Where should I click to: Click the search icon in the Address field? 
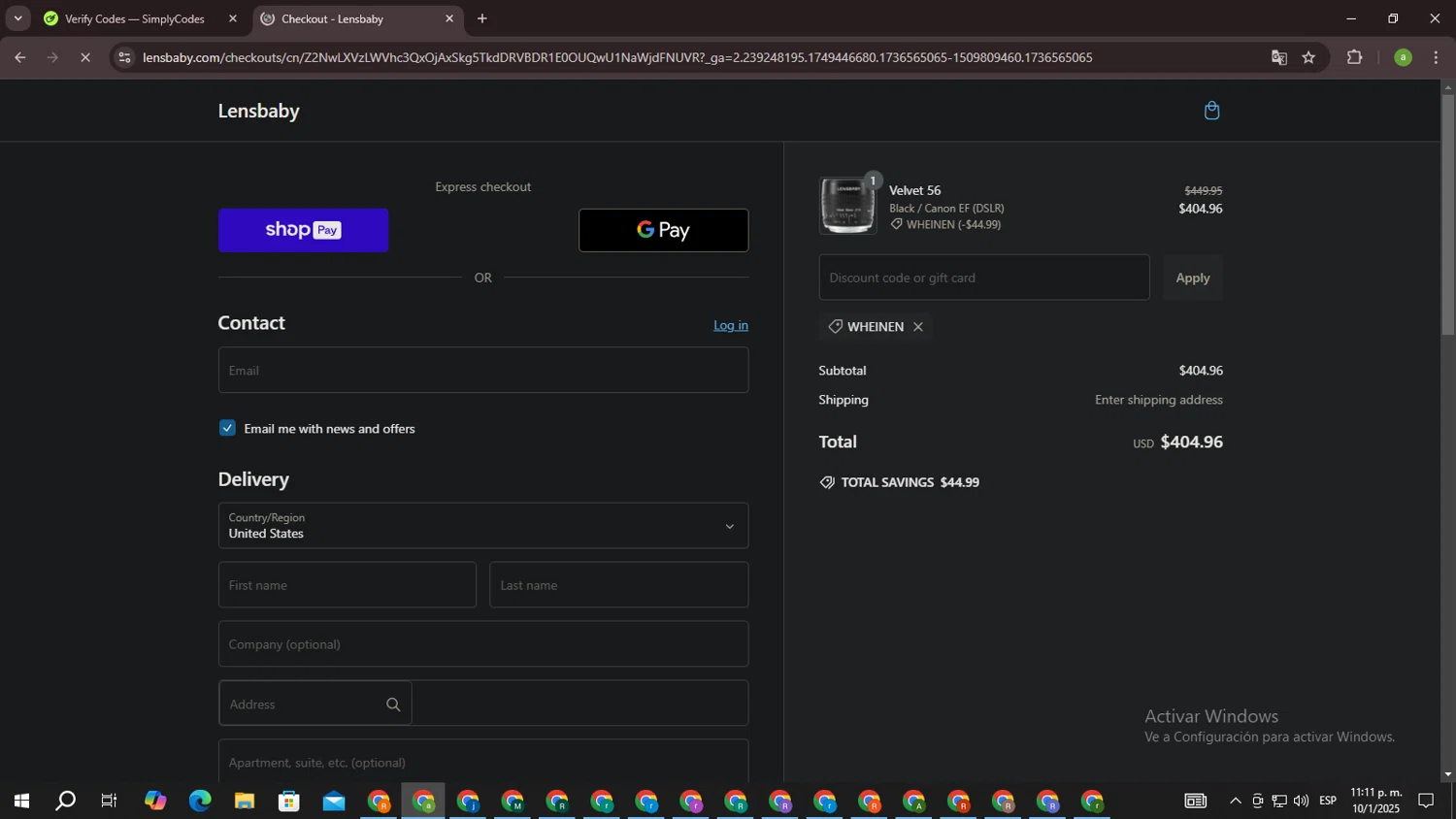click(x=393, y=704)
